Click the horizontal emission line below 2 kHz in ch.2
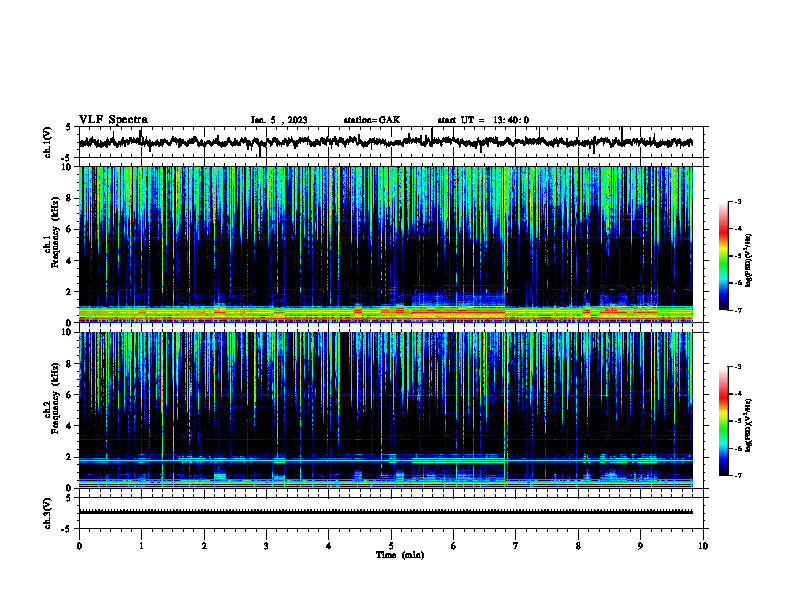792x612 pixels. pyautogui.click(x=385, y=460)
